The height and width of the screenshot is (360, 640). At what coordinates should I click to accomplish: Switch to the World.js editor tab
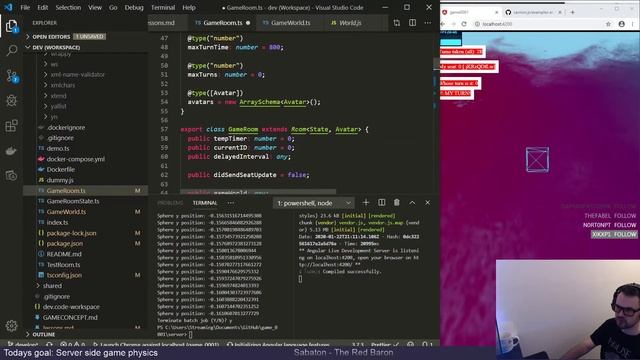pyautogui.click(x=350, y=23)
